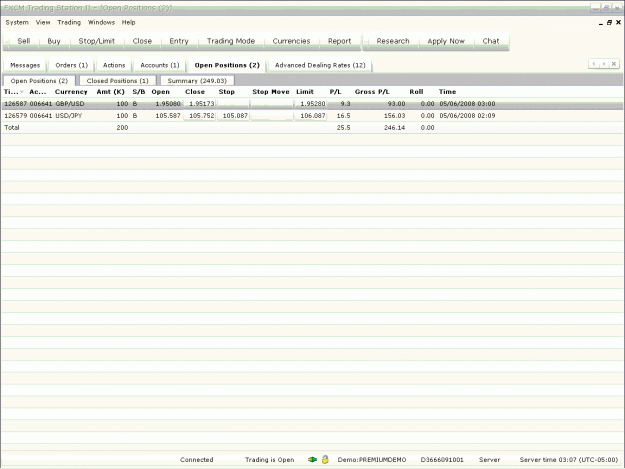Sort by the Currency column header

click(x=71, y=92)
